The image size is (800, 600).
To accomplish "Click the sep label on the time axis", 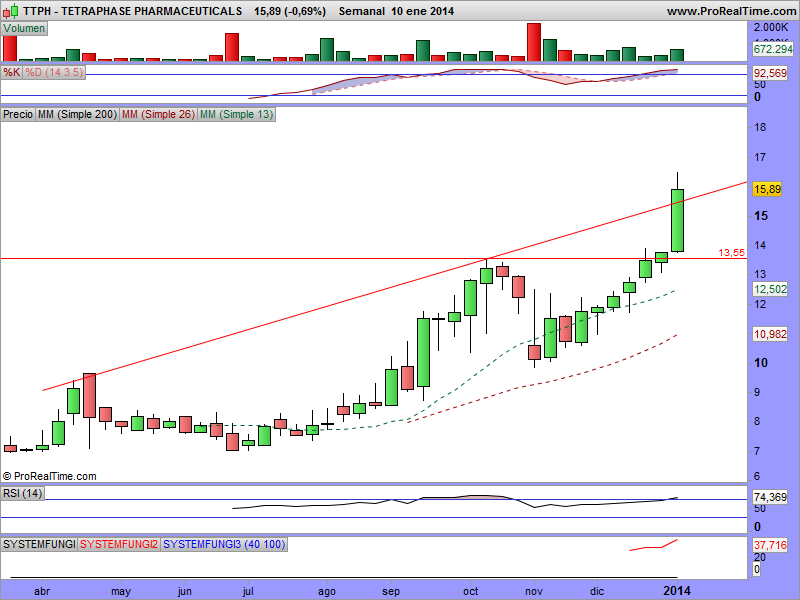I will click(391, 592).
